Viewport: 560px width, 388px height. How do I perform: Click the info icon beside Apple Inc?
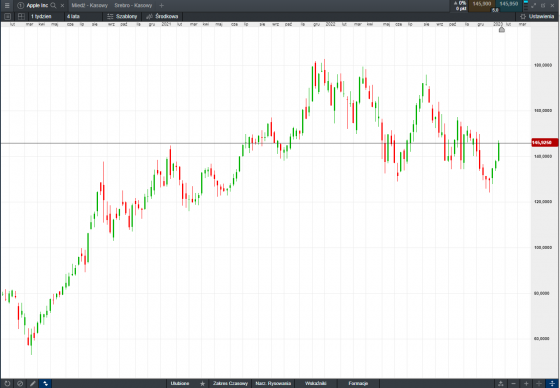20,5
